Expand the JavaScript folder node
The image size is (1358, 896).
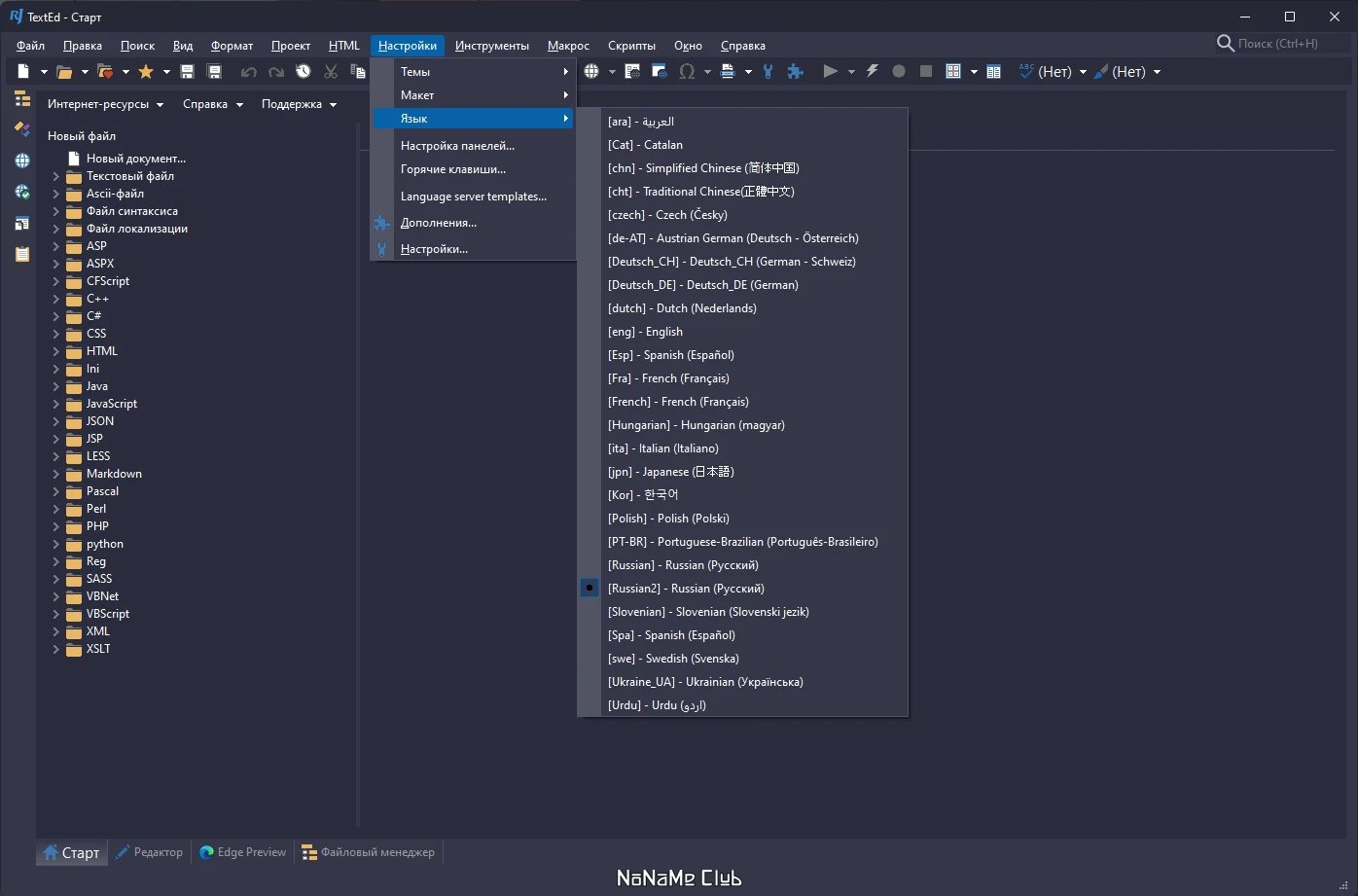click(x=55, y=404)
